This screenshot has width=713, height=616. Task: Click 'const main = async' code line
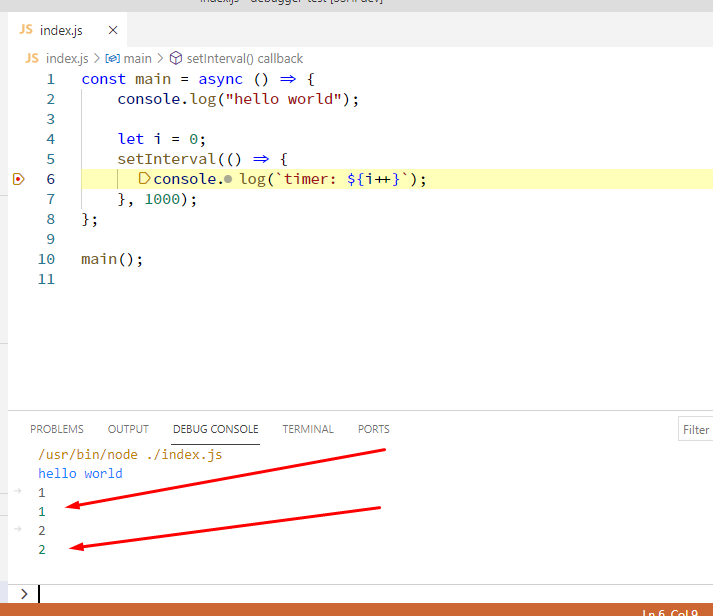(198, 80)
